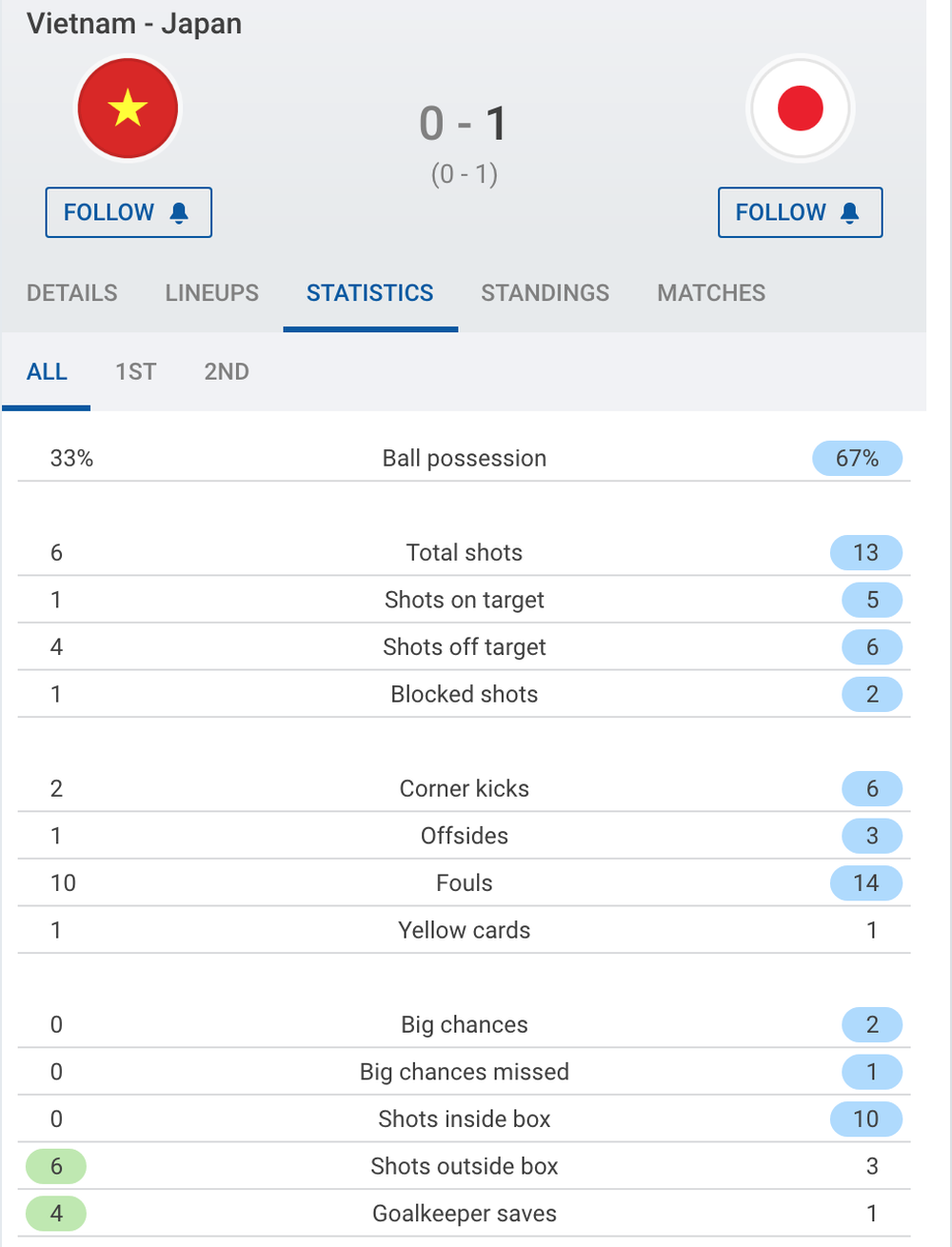Viewport: 952px width, 1247px height.
Task: Follow the Japan team
Action: (x=801, y=212)
